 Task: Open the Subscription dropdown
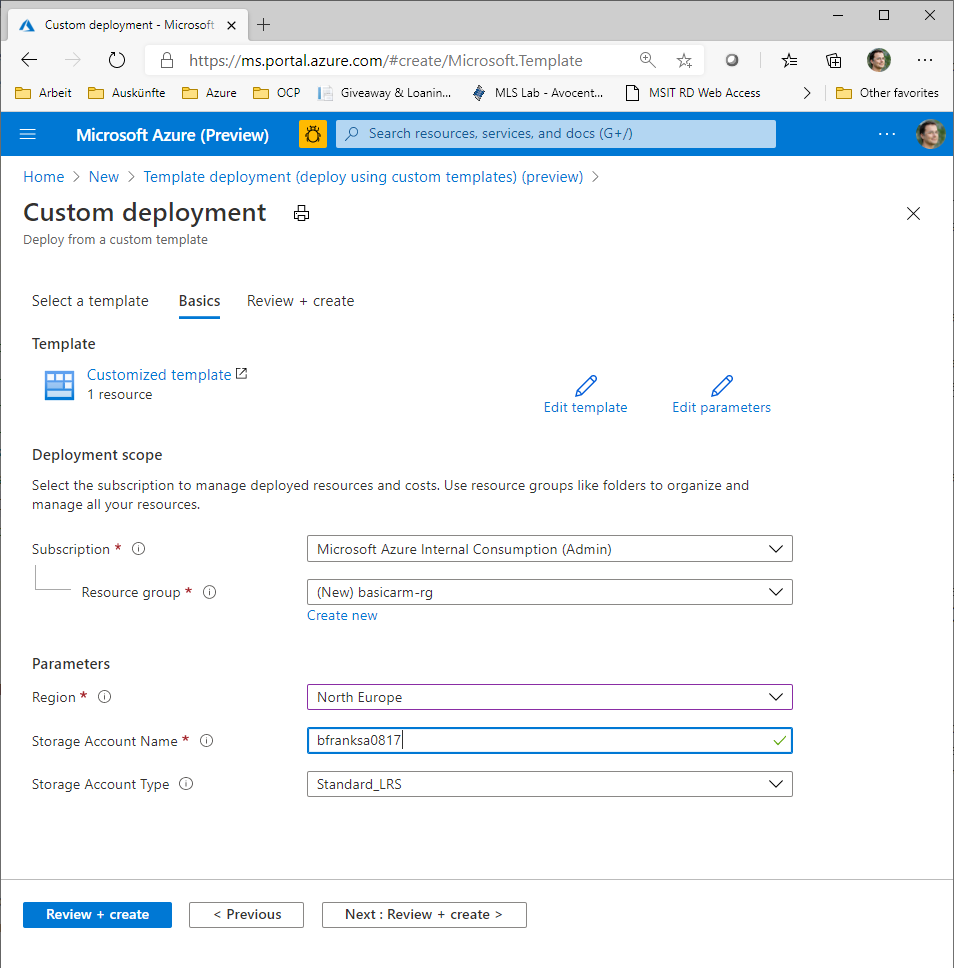549,548
